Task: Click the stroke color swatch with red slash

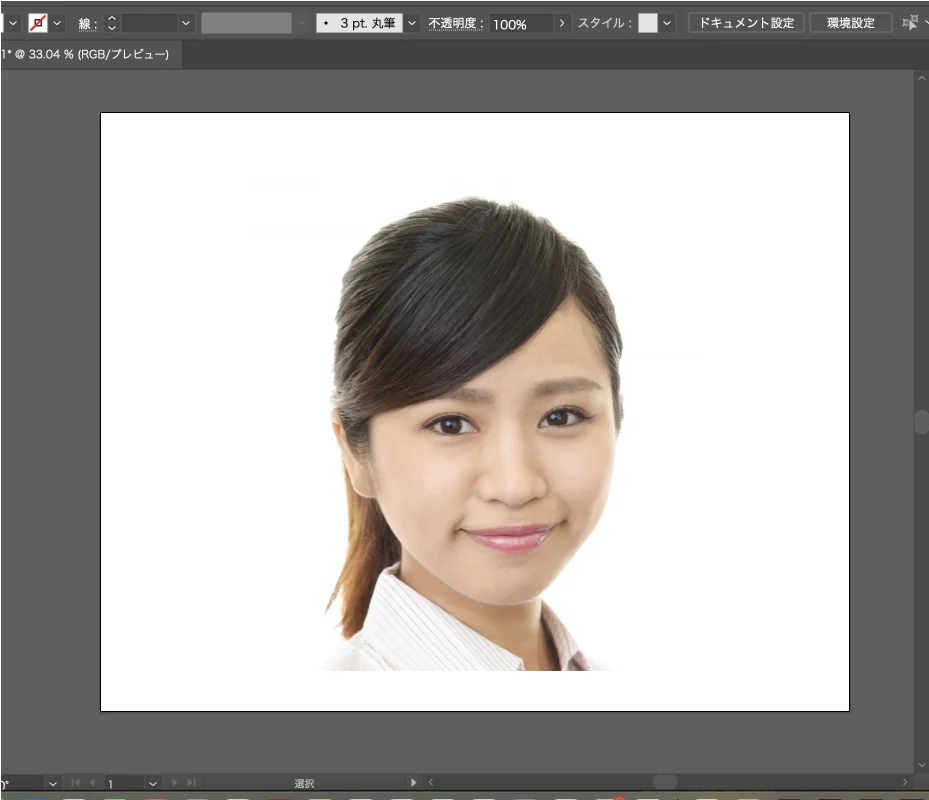Action: coord(38,23)
